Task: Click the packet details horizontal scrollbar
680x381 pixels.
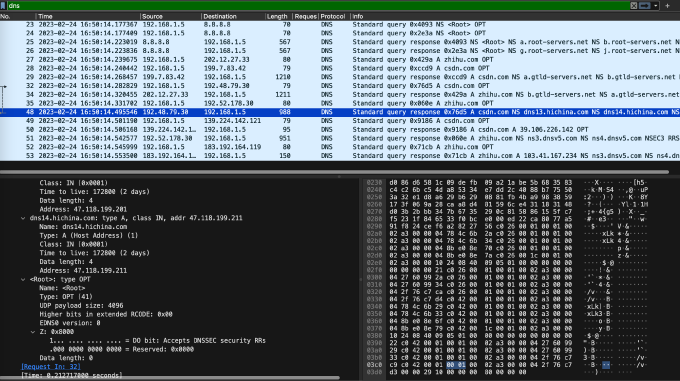Action: [x=170, y=379]
